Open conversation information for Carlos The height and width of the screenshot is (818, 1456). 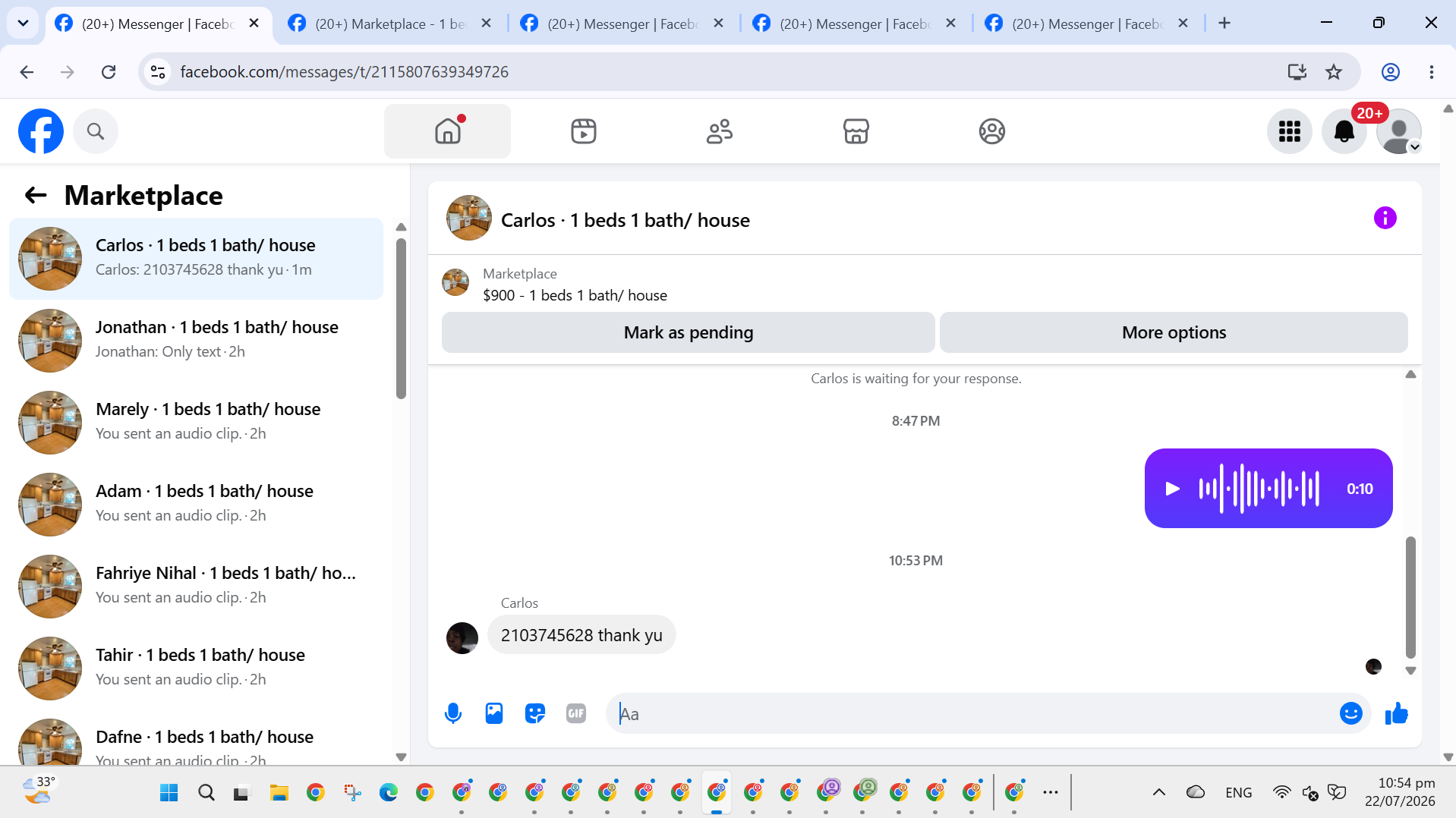(1385, 219)
